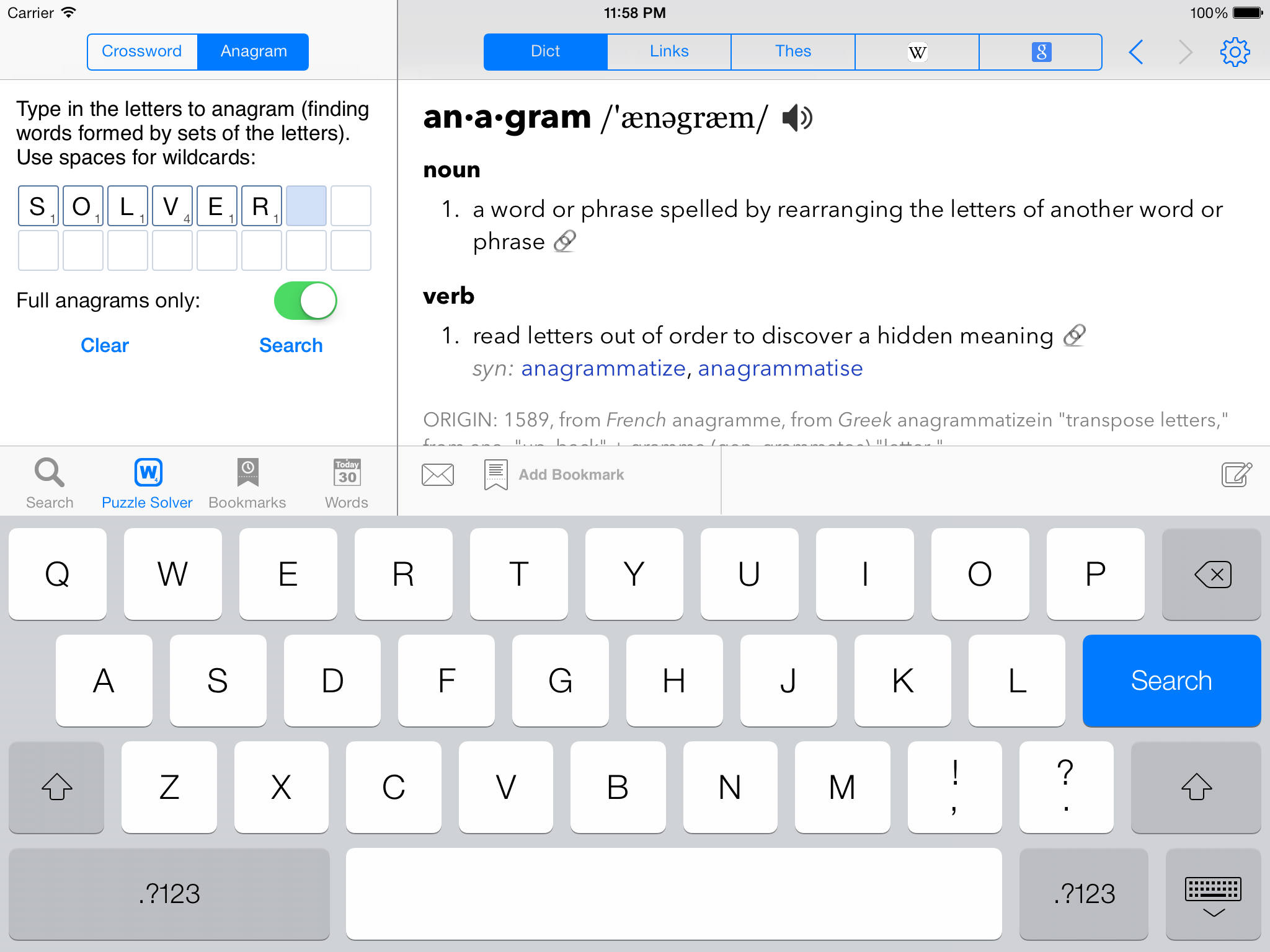Switch to the Crossword tab
Screen dimensions: 1270x952
142,52
